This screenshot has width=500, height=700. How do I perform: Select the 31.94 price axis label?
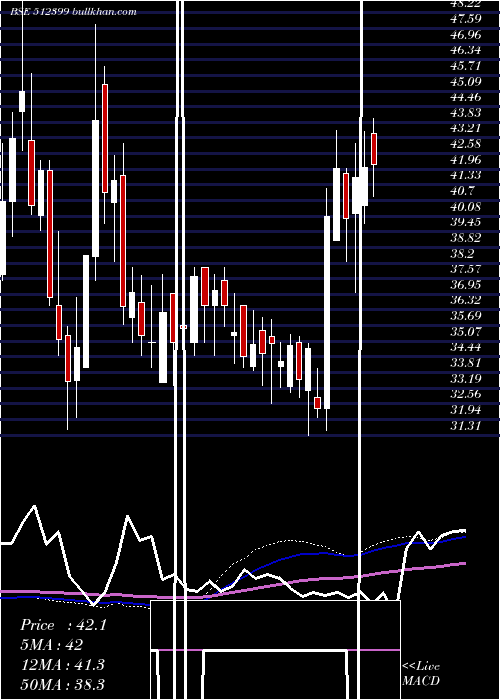tap(466, 410)
